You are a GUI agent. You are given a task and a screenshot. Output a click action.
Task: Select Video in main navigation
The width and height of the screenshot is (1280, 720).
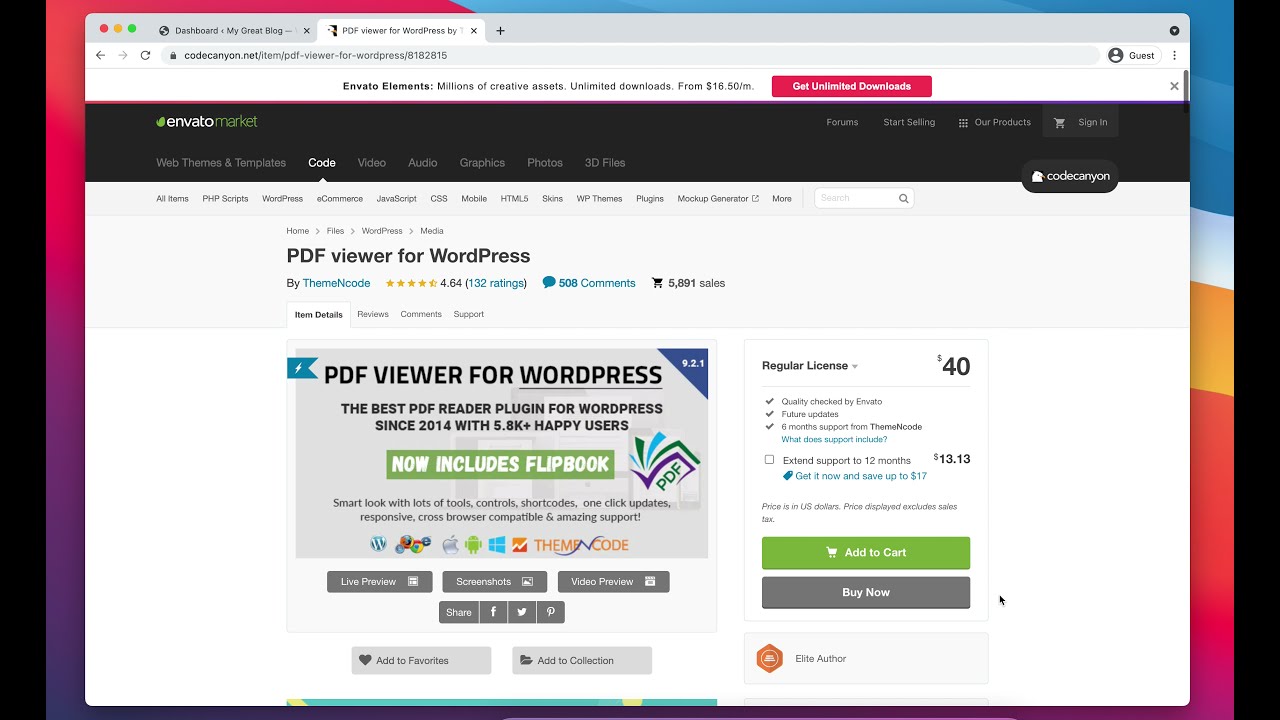(x=372, y=162)
